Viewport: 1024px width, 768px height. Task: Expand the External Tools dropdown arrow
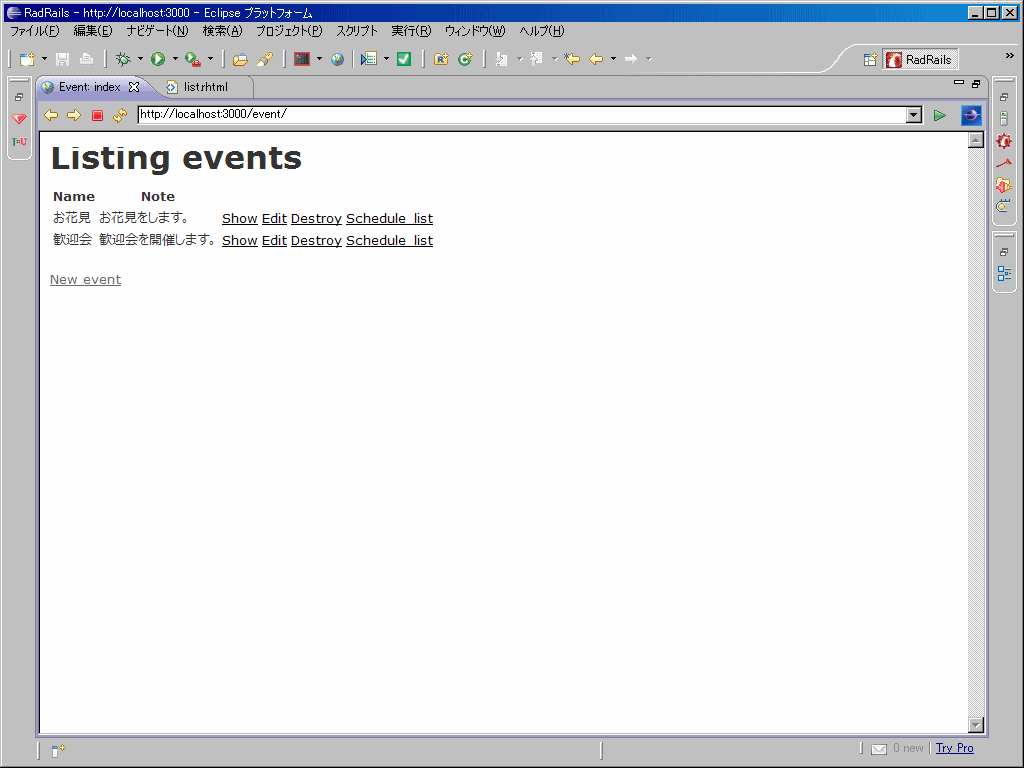coord(210,59)
